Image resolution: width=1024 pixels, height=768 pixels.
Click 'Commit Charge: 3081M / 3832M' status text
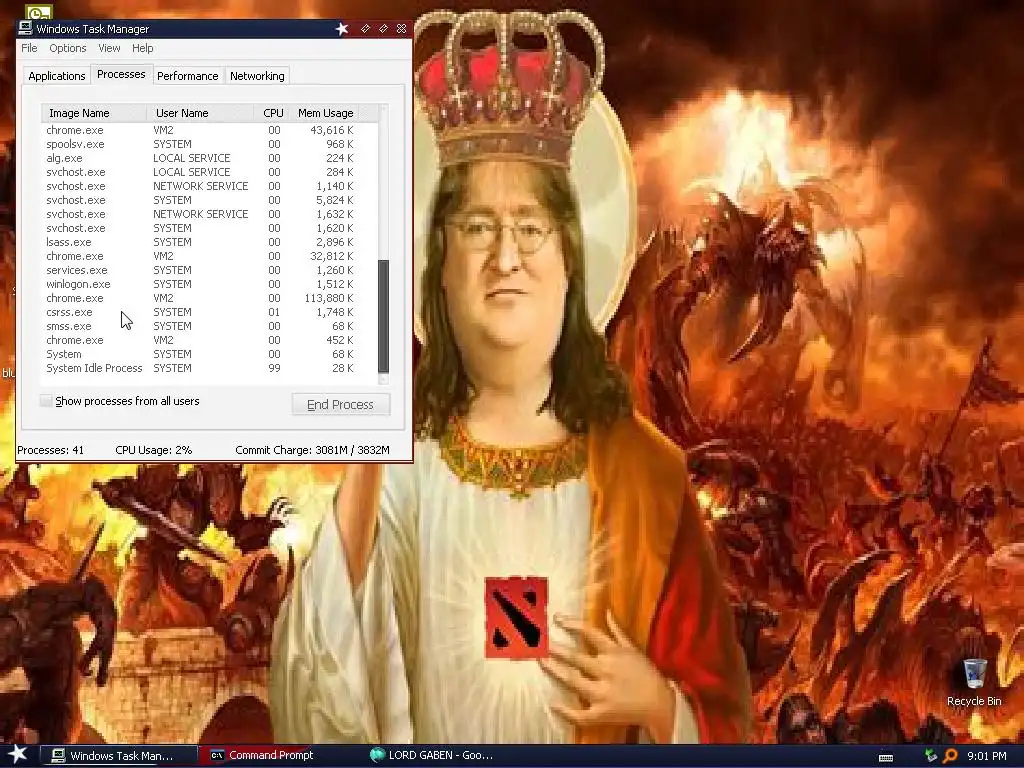[x=312, y=450]
